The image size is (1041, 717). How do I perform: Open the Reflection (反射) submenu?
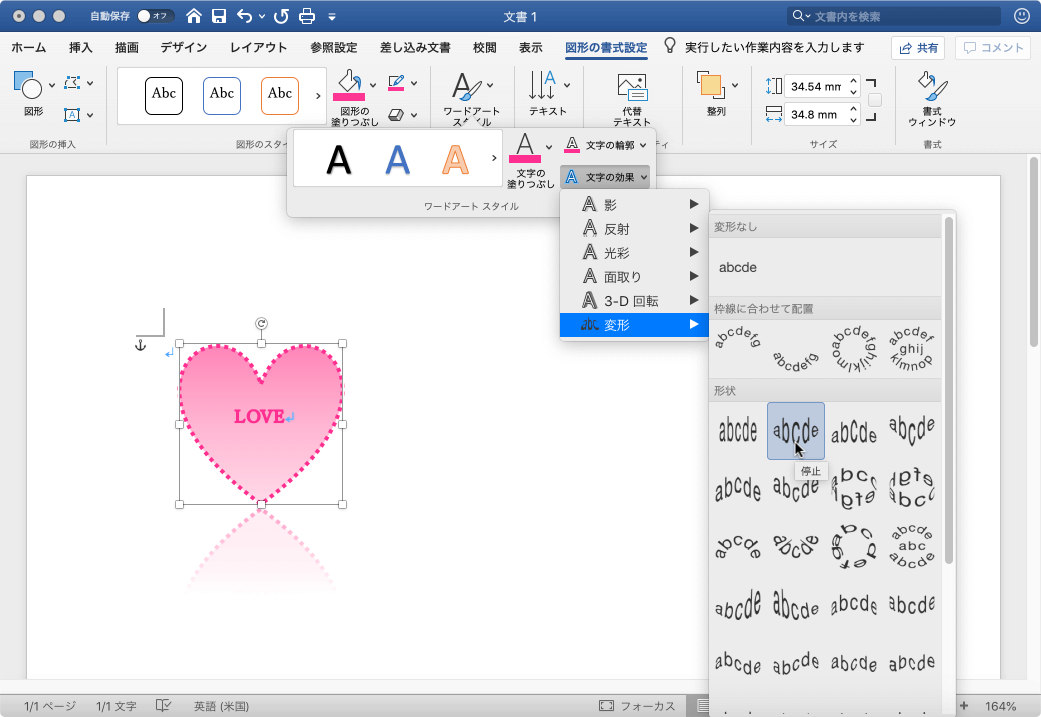click(634, 228)
